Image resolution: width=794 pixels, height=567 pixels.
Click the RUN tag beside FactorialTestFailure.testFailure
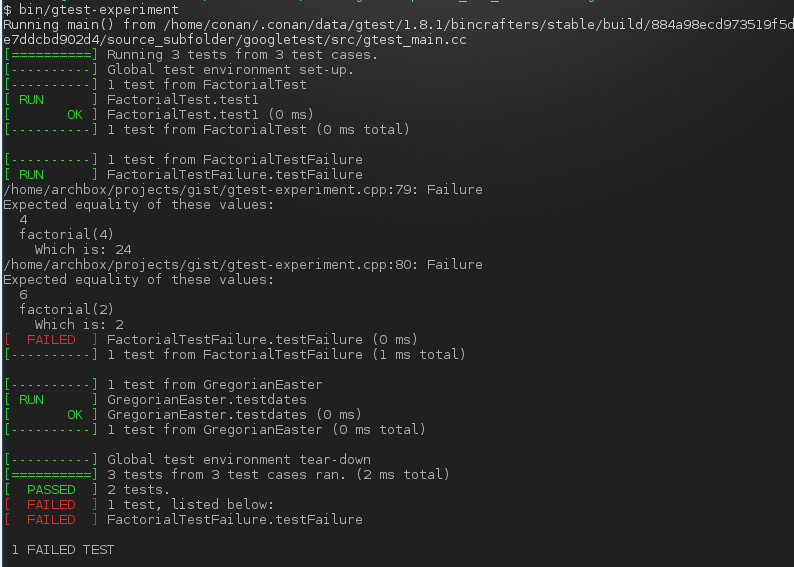[31, 175]
